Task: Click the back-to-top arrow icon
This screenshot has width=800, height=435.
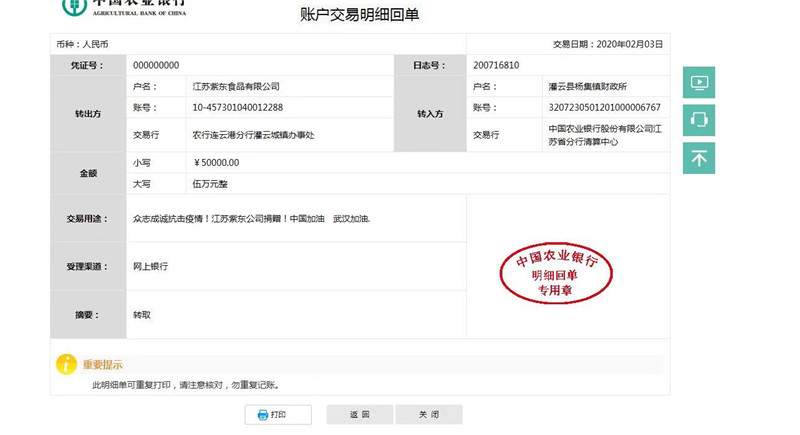Action: pos(698,158)
